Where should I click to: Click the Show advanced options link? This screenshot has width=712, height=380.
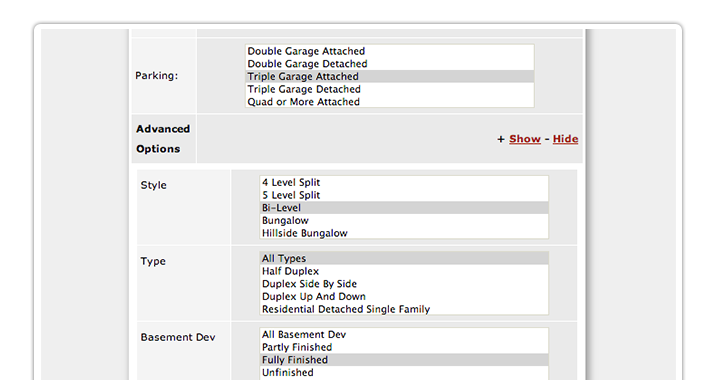525,139
